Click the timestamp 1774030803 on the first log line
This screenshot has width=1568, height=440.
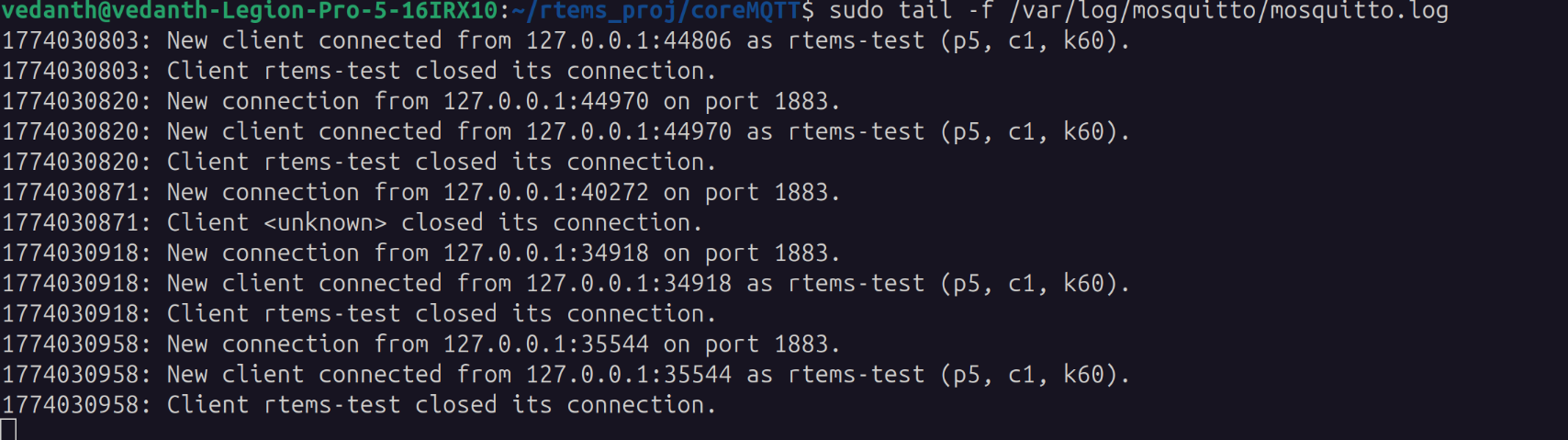pos(73,41)
